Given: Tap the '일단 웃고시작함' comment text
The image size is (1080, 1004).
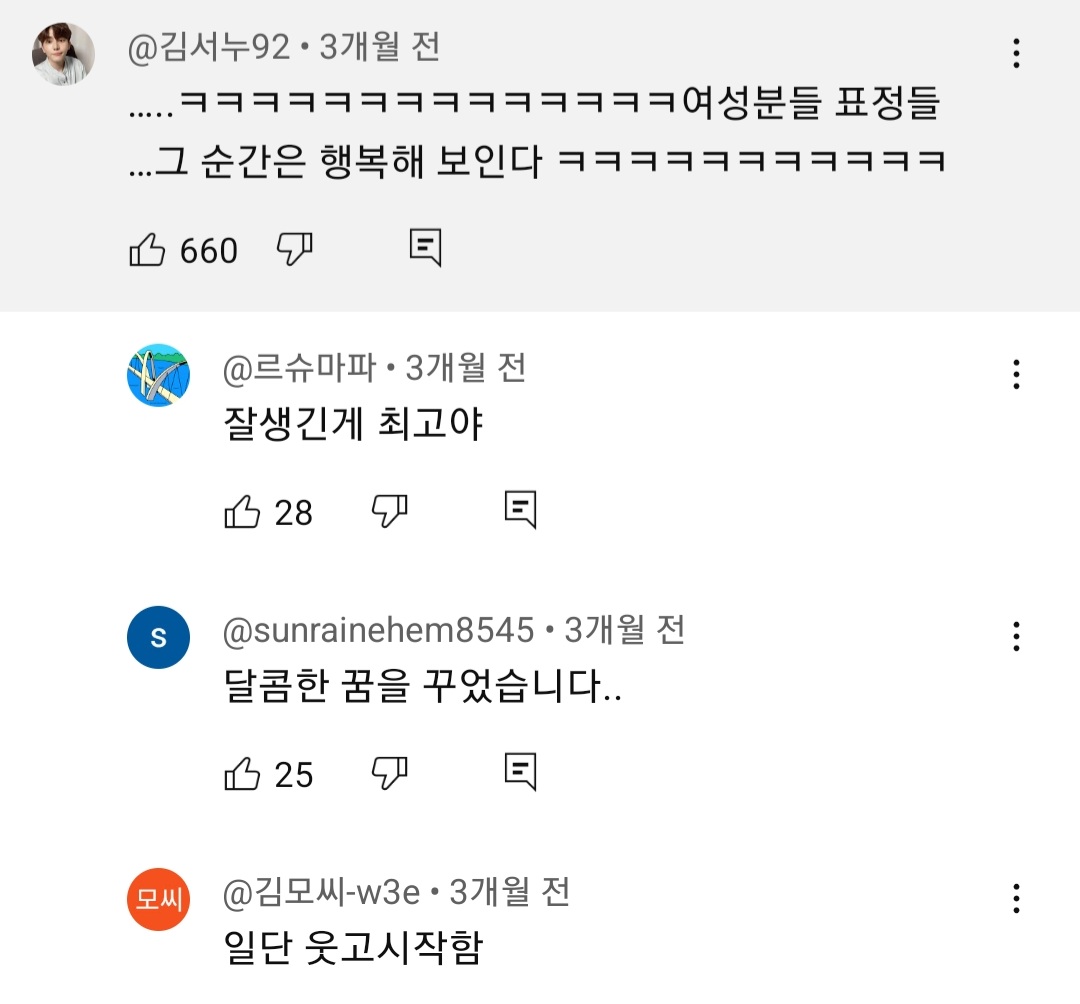Looking at the screenshot, I should 353,948.
